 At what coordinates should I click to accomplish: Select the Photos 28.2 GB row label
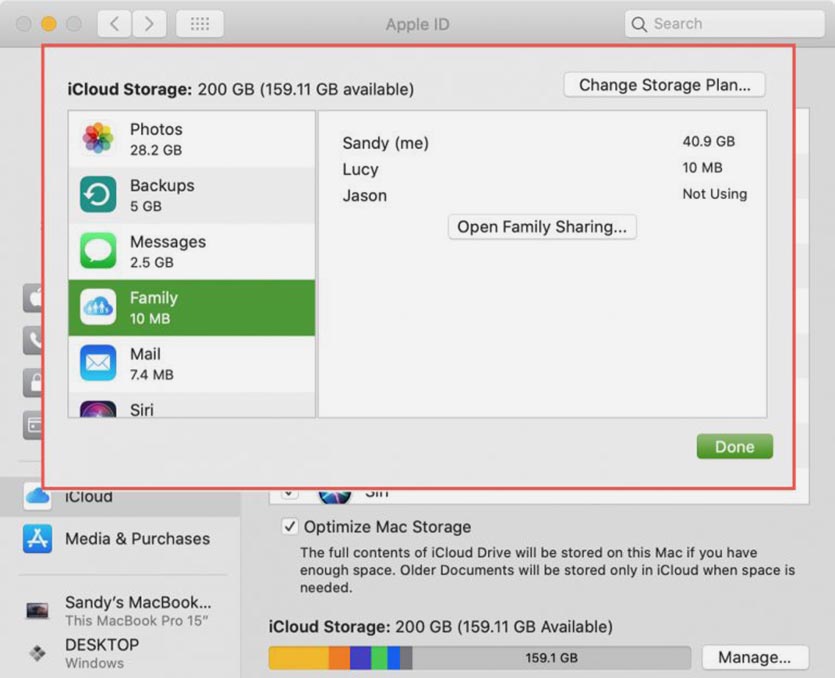click(156, 139)
